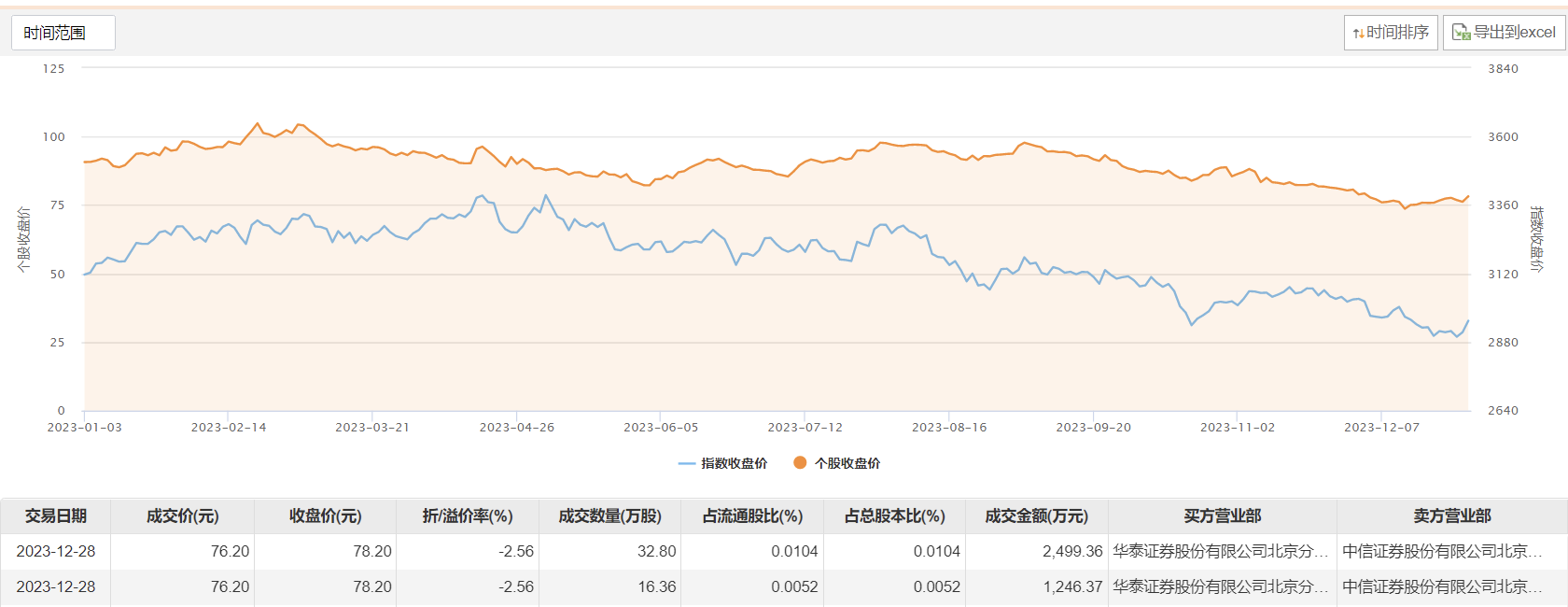Click the second row's truncated 华泰证券 buyer cell
This screenshot has height=607, width=1568.
coord(1220,587)
